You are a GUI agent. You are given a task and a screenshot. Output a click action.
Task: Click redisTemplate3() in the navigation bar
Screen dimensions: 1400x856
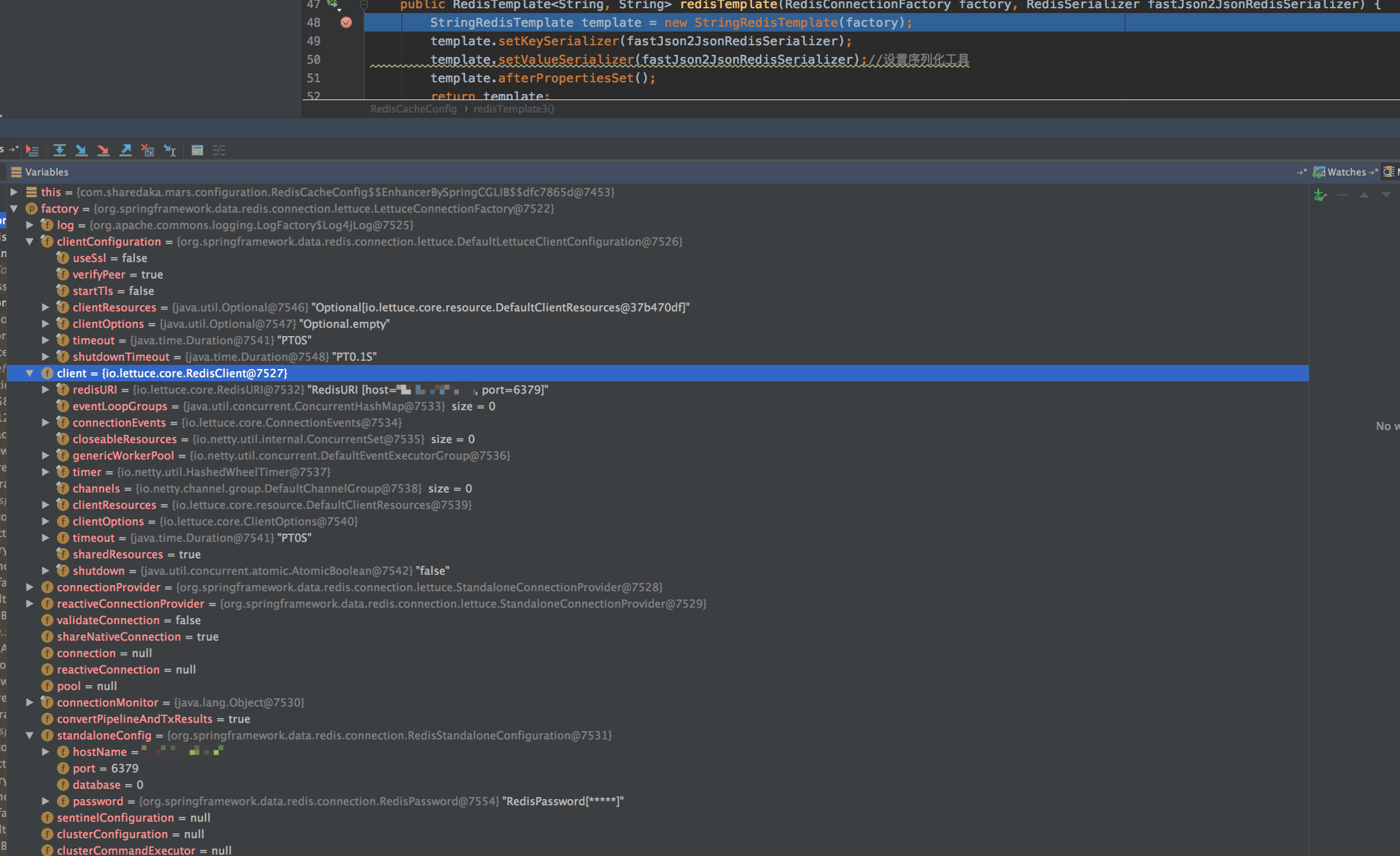[x=513, y=108]
